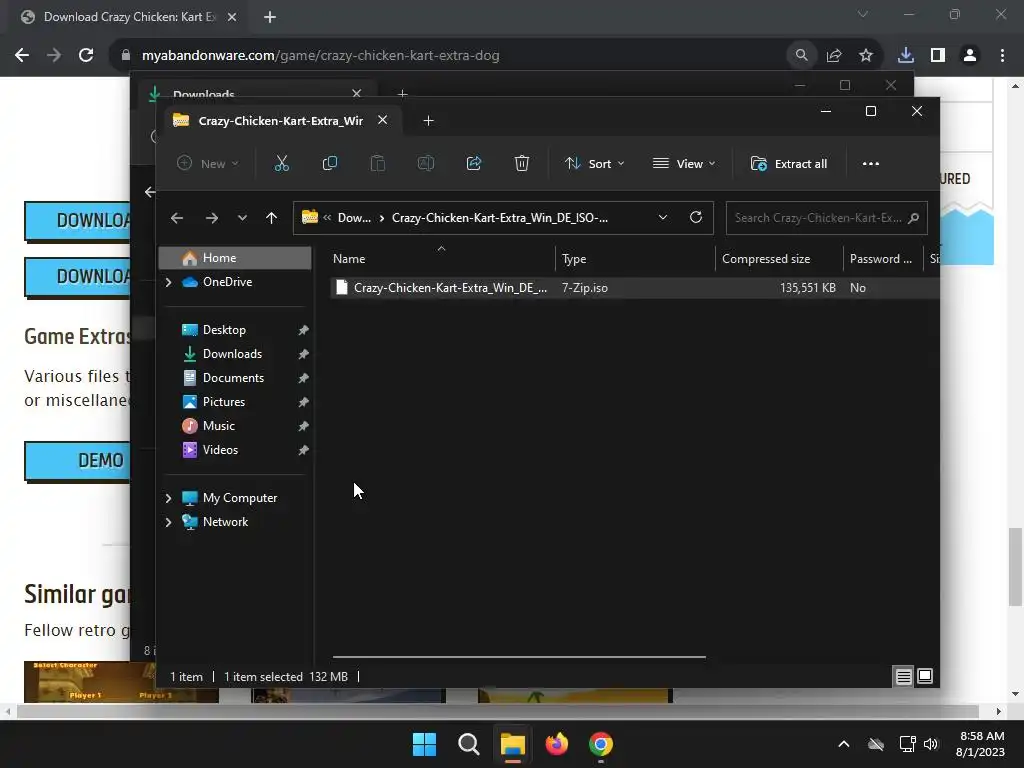Open Windows Start menu
This screenshot has width=1024, height=768.
click(x=424, y=744)
